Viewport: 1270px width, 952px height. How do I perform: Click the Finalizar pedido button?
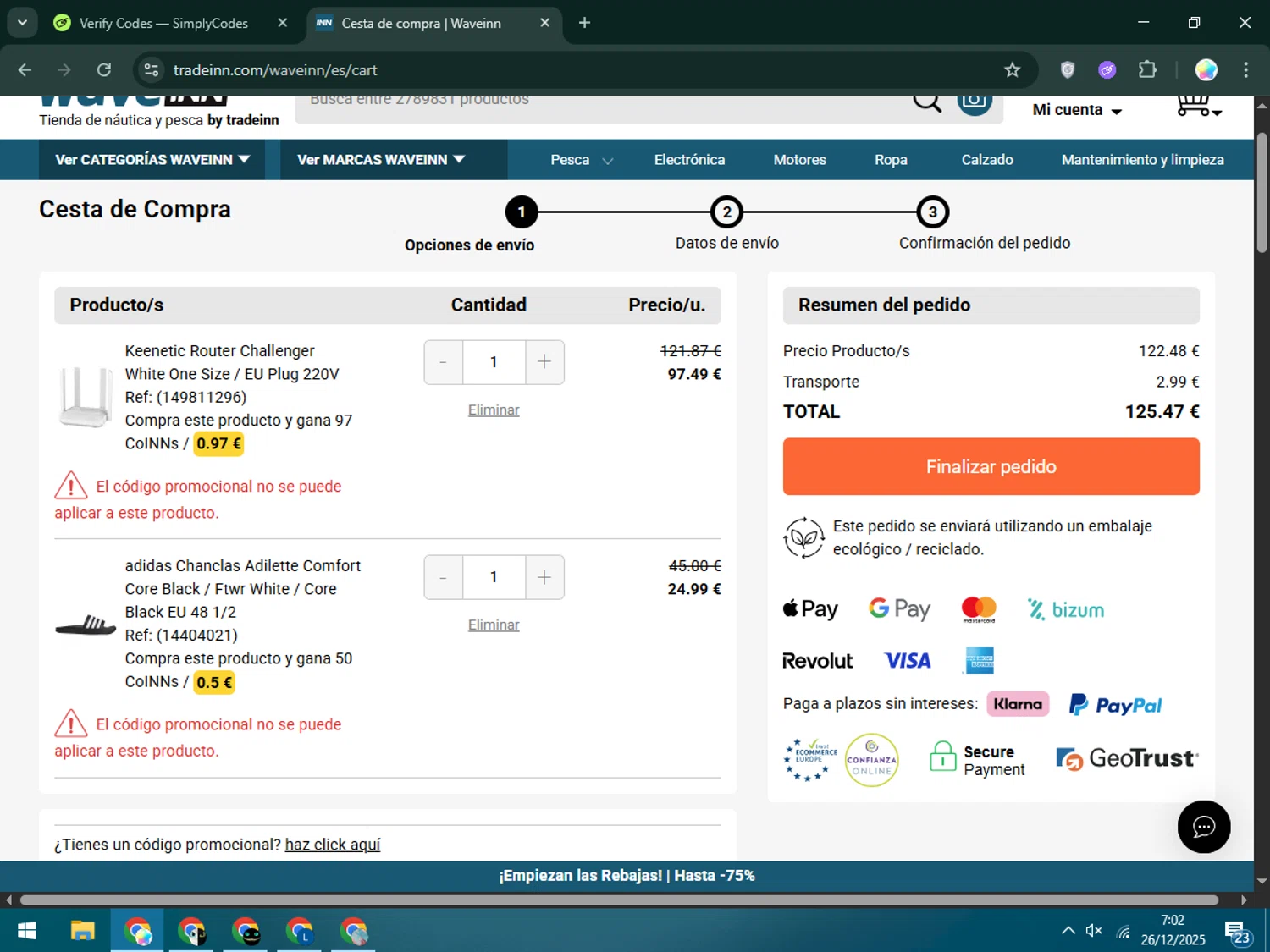(x=991, y=466)
